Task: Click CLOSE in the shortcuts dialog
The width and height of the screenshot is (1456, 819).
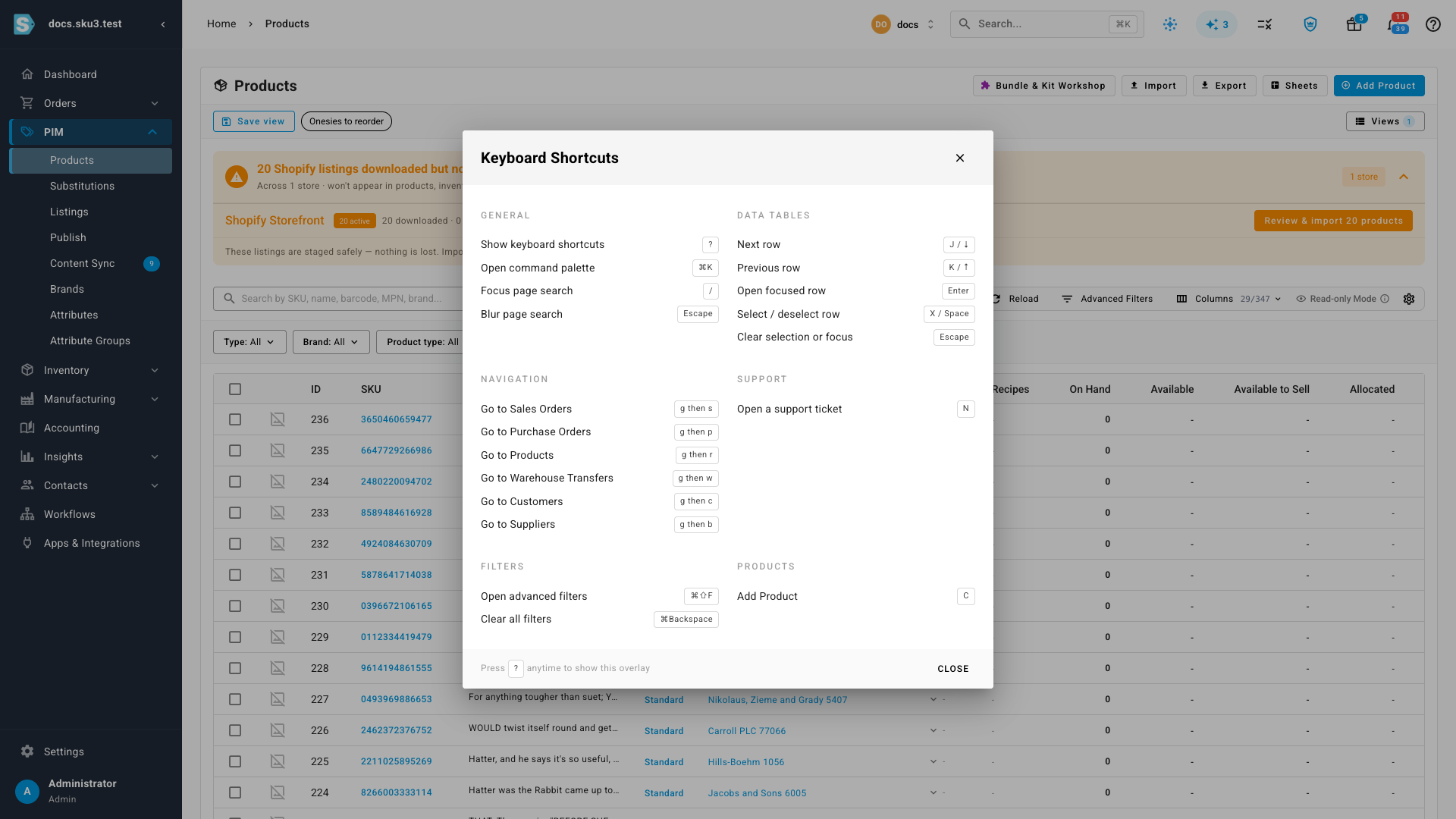Action: (953, 669)
